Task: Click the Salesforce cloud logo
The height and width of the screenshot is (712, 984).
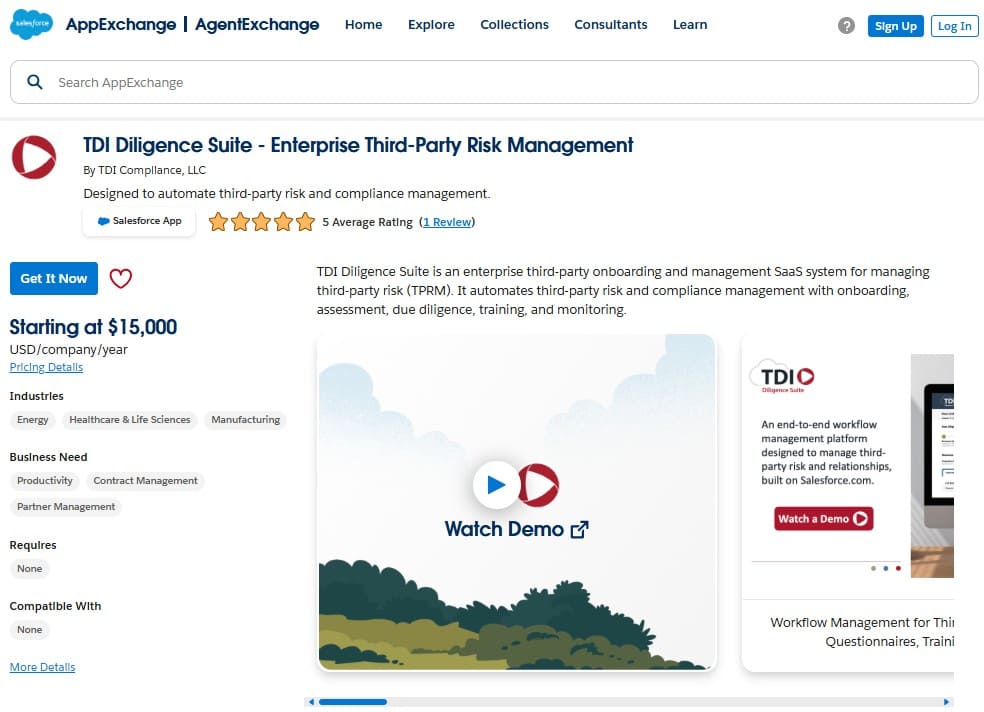Action: (31, 24)
